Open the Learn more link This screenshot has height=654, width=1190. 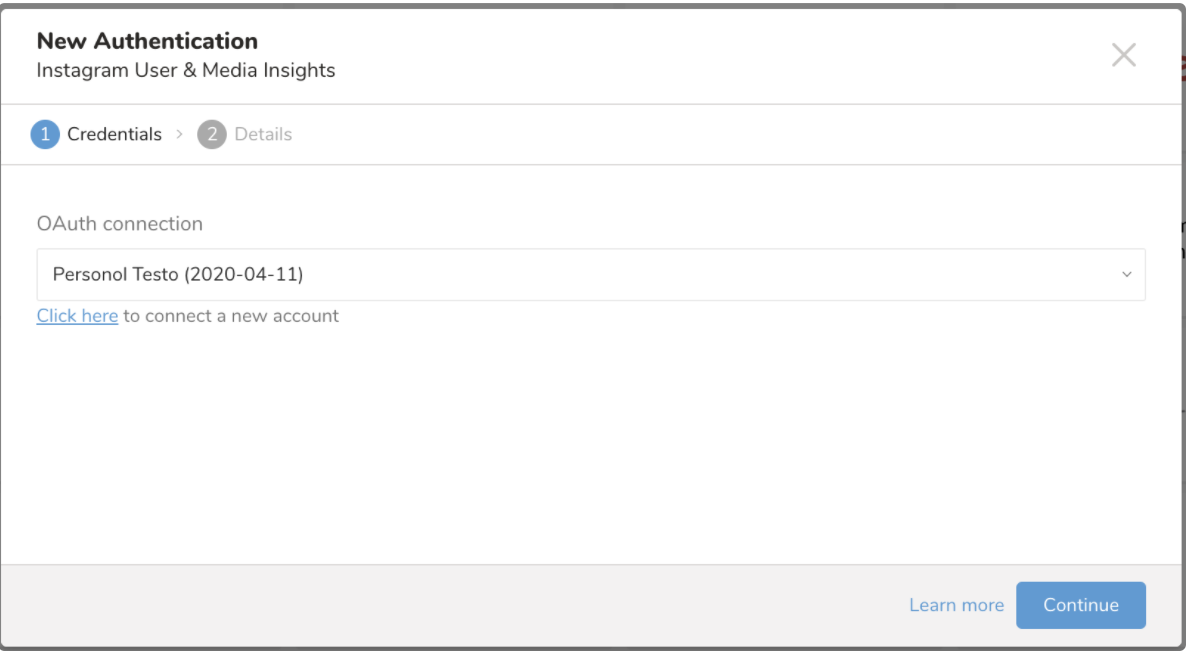[956, 605]
